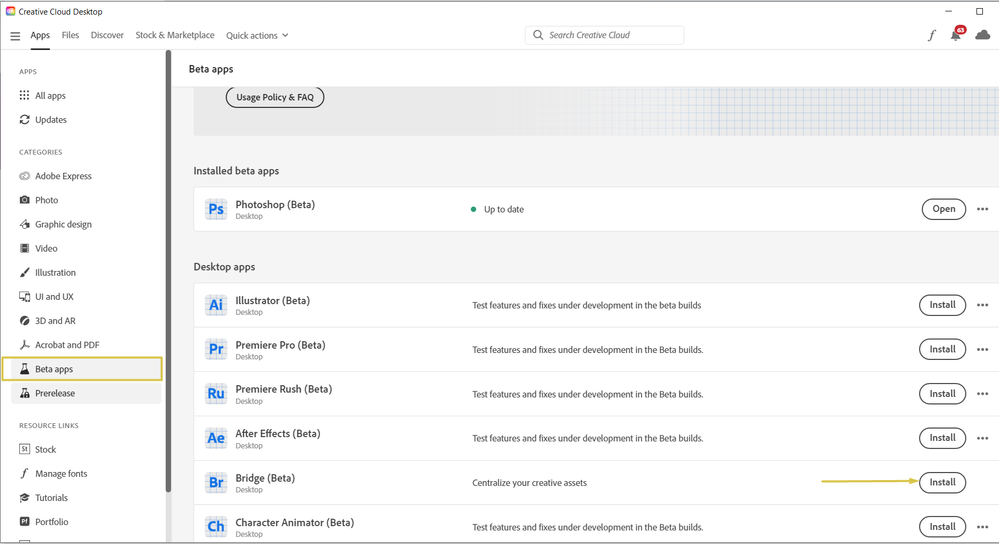Image resolution: width=999 pixels, height=544 pixels.
Task: Click the Tutorials graduation cap icon
Action: click(x=24, y=497)
